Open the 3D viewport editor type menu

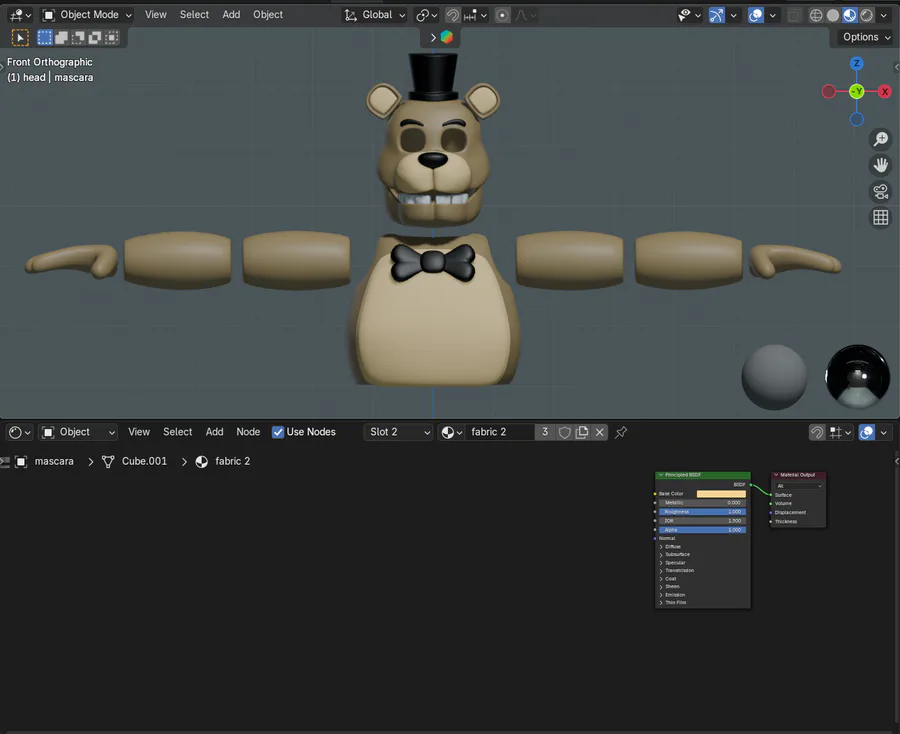tap(20, 15)
